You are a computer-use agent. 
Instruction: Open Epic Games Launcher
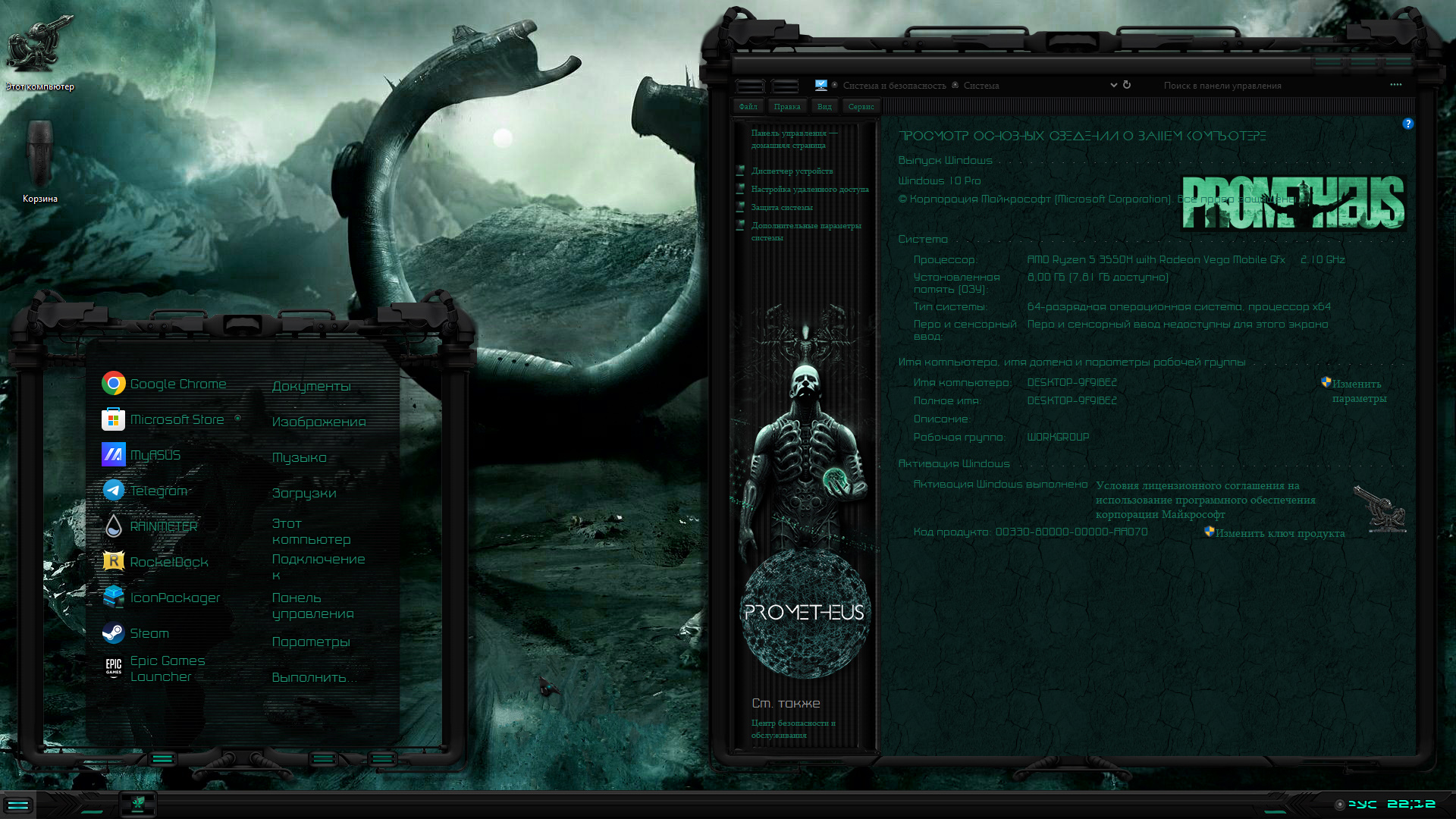click(167, 668)
